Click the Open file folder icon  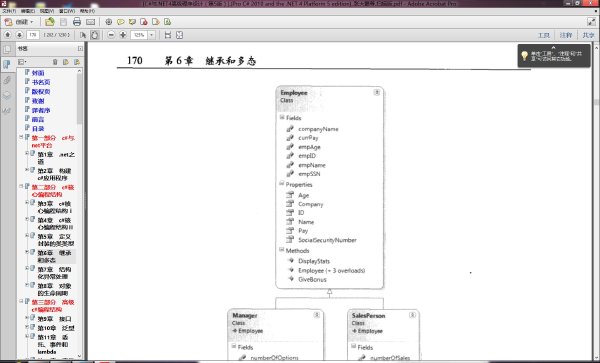[50, 22]
